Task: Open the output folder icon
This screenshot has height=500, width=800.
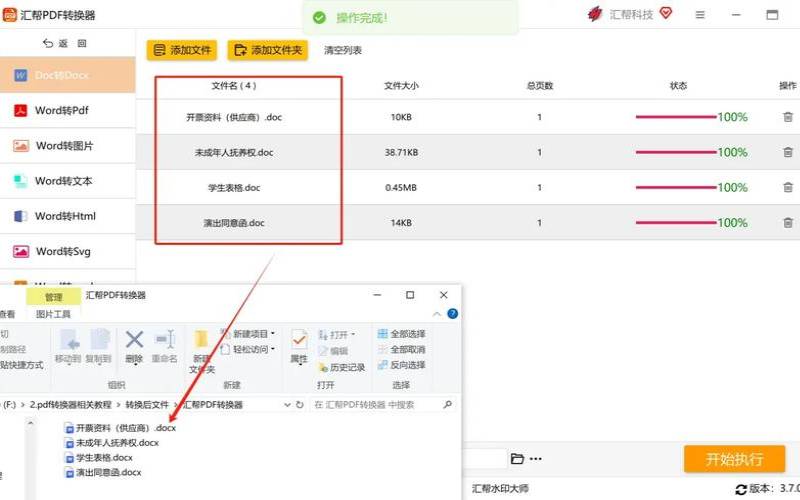Action: point(517,459)
